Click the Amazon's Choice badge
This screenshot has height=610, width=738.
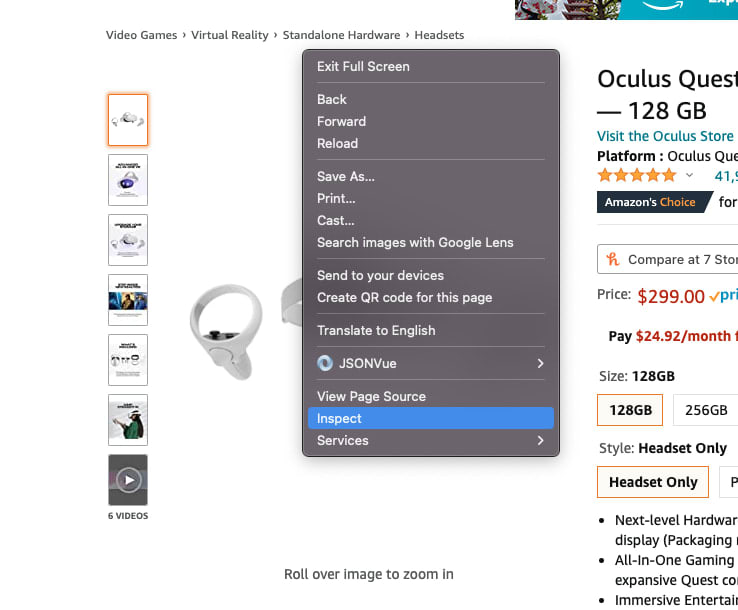pyautogui.click(x=650, y=202)
